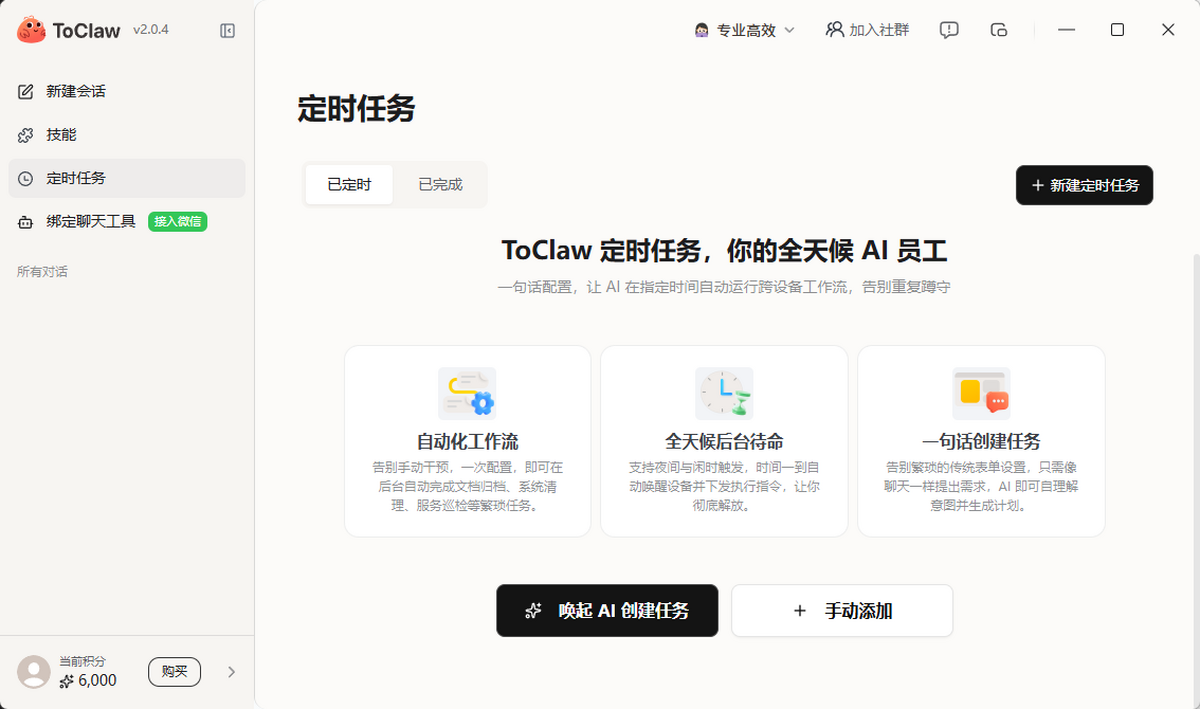
Task: Click the 手动添加 button
Action: pos(841,610)
